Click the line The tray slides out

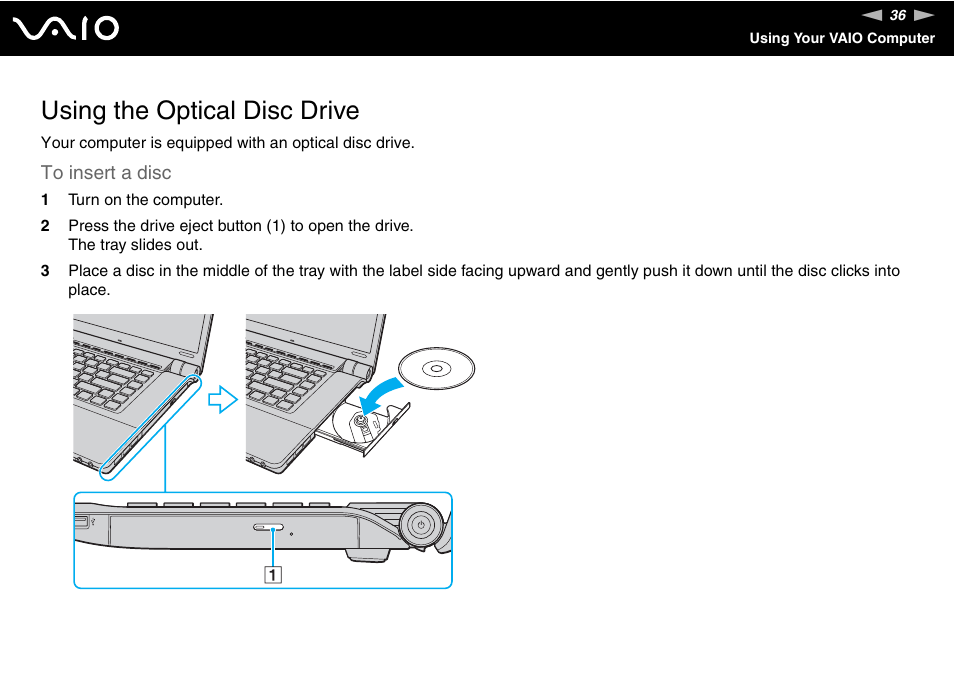[135, 245]
